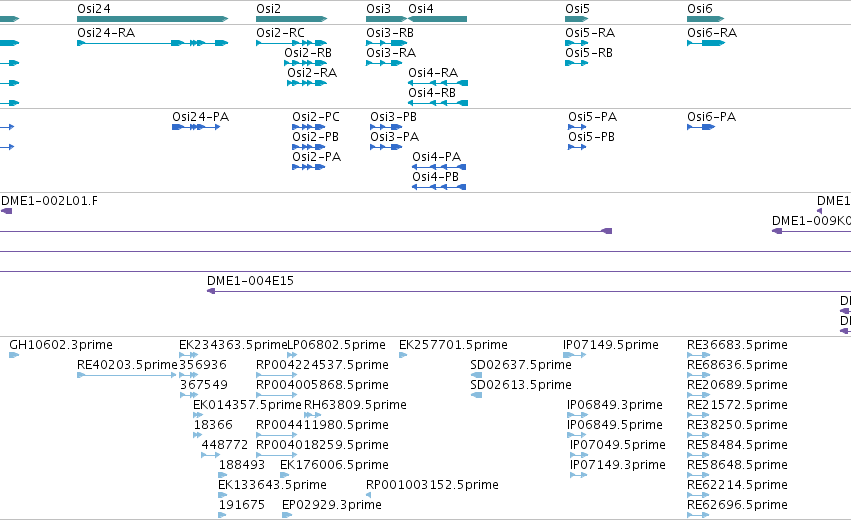
Task: Select EST labeled 191675
Action: 223,515
